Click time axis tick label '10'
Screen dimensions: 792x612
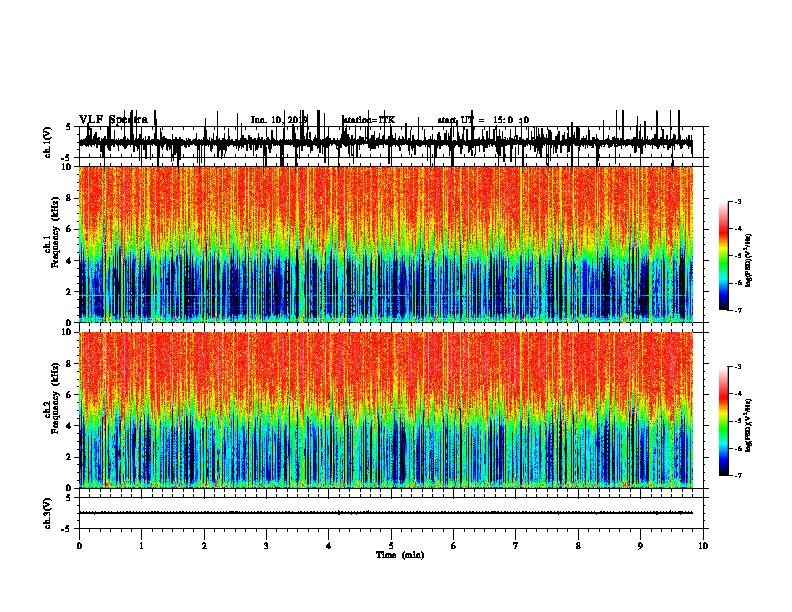[x=703, y=546]
